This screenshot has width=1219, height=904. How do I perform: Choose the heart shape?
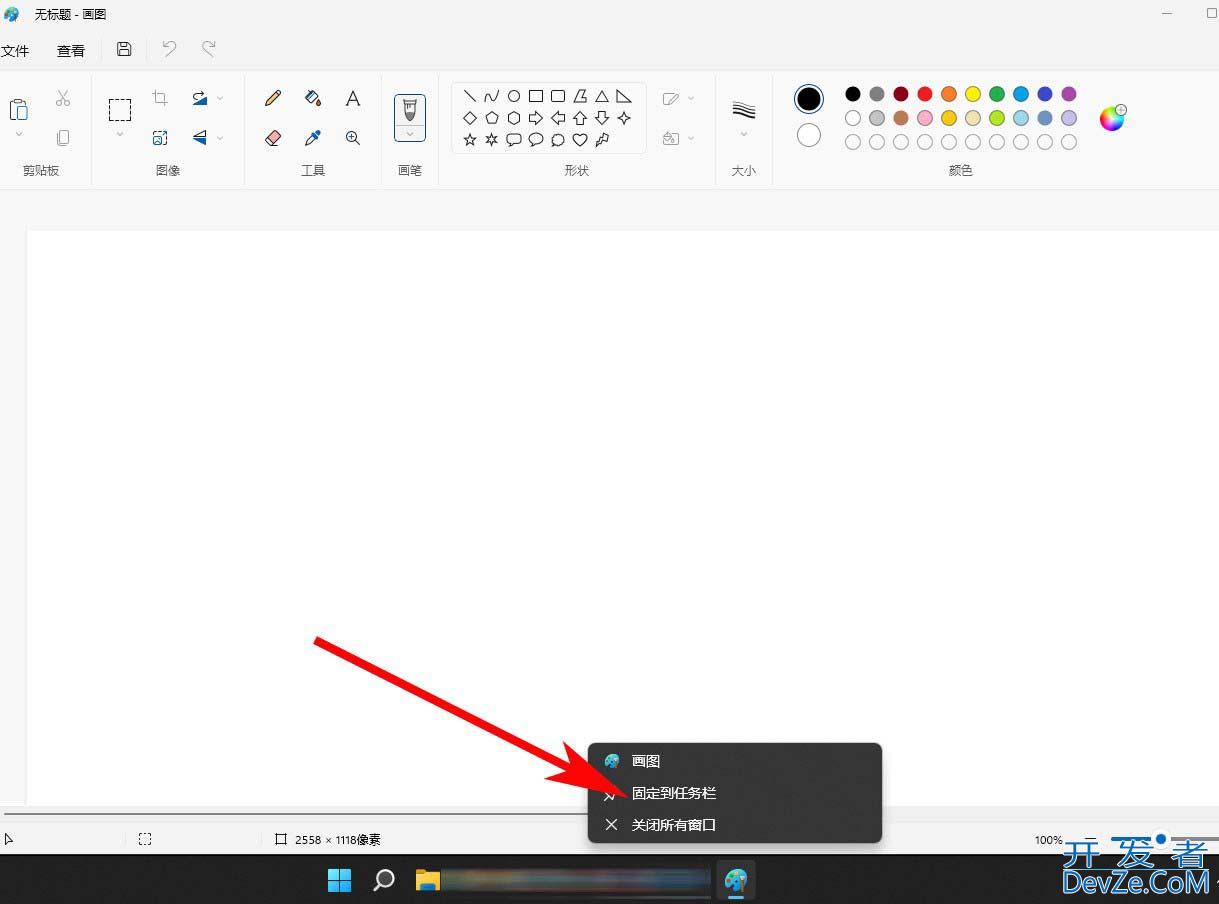580,140
